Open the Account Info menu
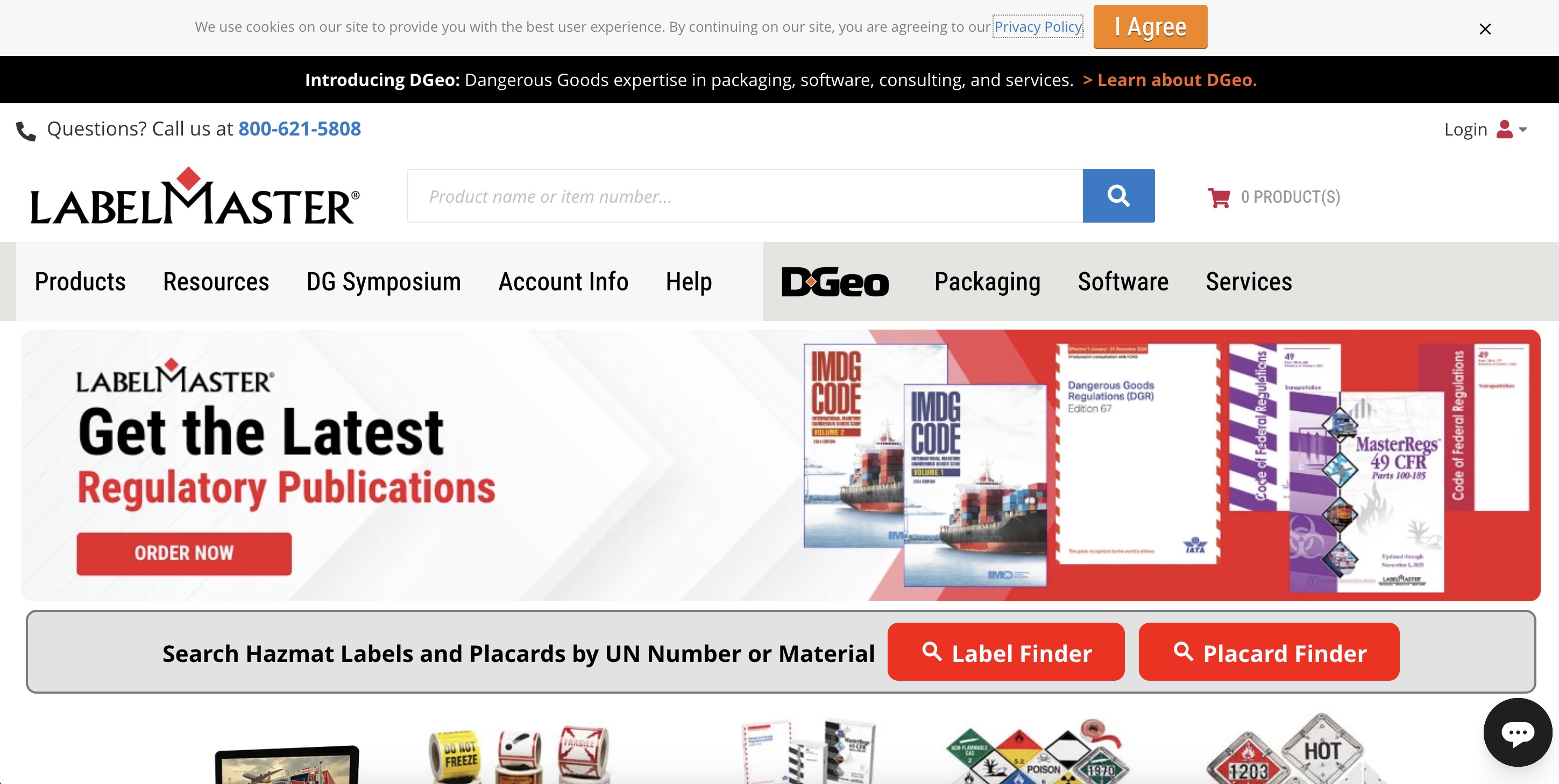Screen dimensions: 1559x784 563,281
